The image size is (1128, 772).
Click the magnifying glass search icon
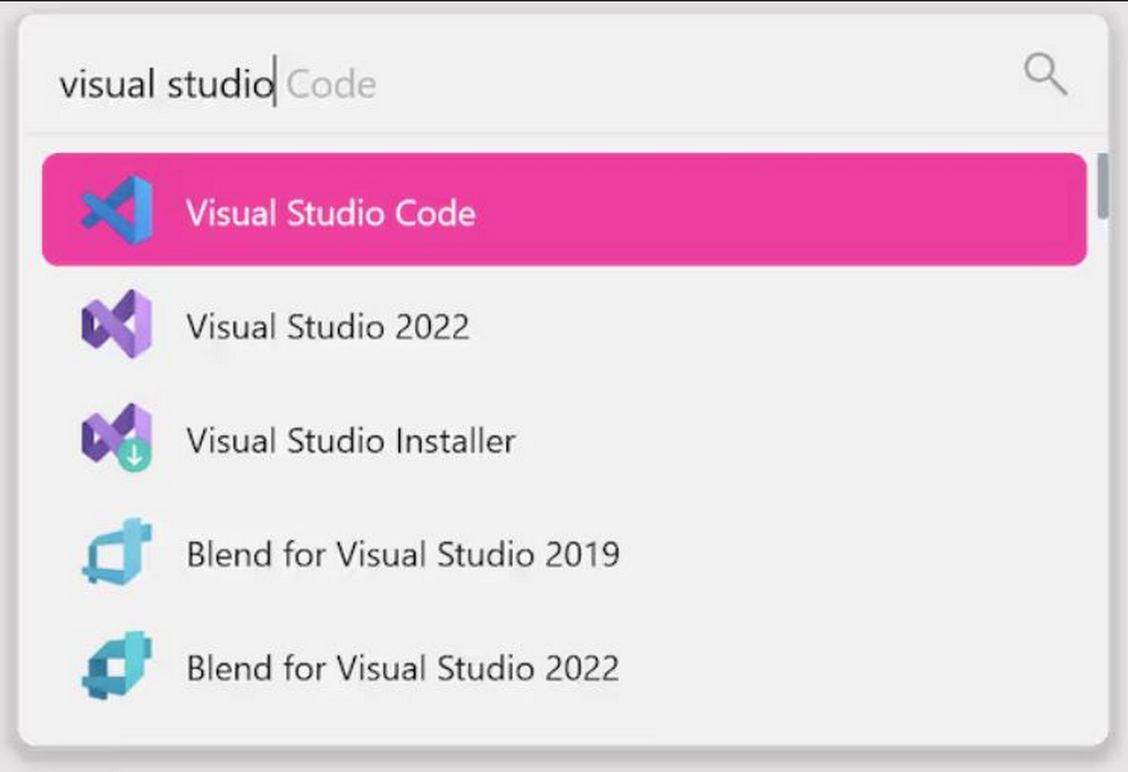pyautogui.click(x=1045, y=75)
